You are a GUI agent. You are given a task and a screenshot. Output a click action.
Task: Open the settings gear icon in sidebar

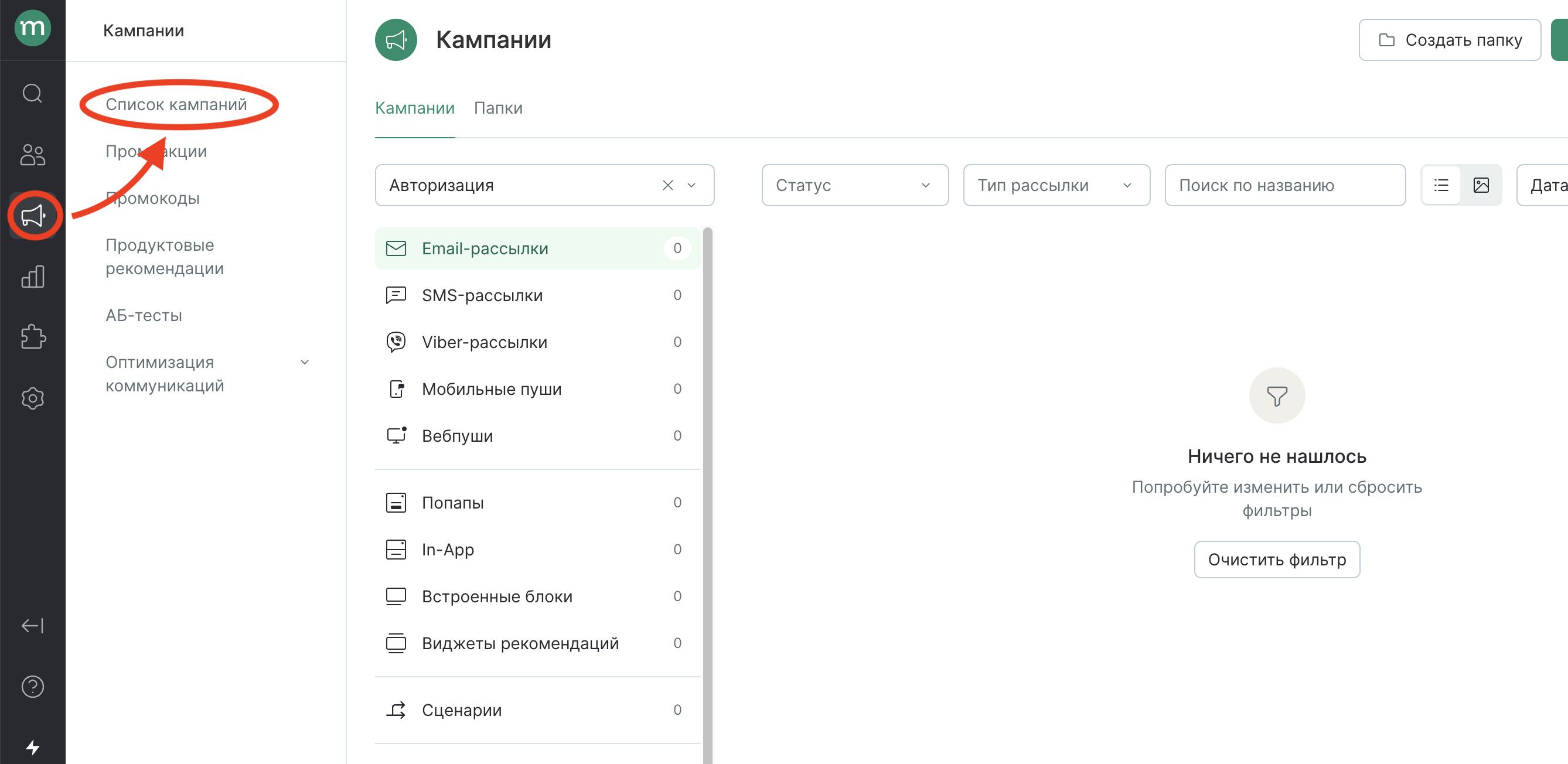pyautogui.click(x=32, y=398)
